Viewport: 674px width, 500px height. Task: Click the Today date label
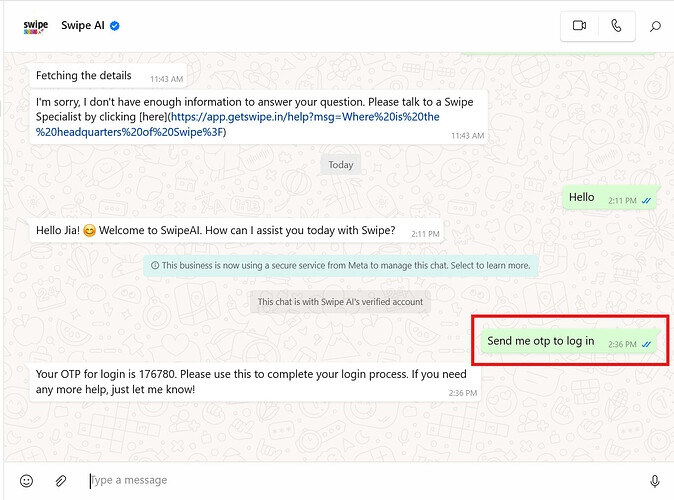point(340,165)
